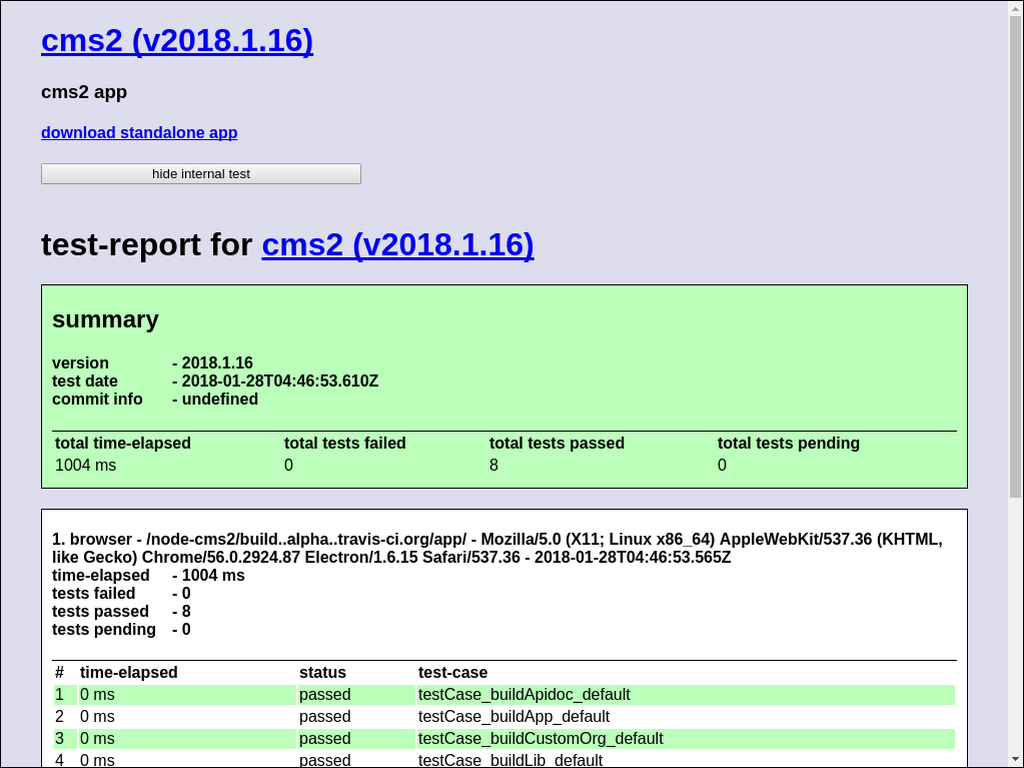Click 'passed' status for testCase_buildApidoc_default
1024x768 pixels.
tap(325, 694)
